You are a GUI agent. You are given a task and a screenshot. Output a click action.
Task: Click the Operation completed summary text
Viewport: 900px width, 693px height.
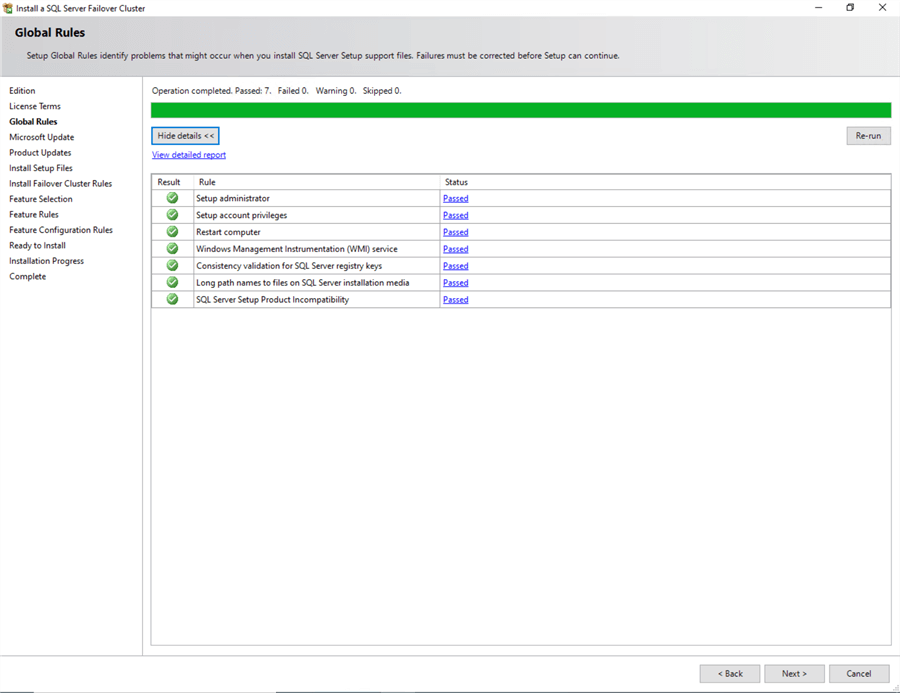click(277, 91)
